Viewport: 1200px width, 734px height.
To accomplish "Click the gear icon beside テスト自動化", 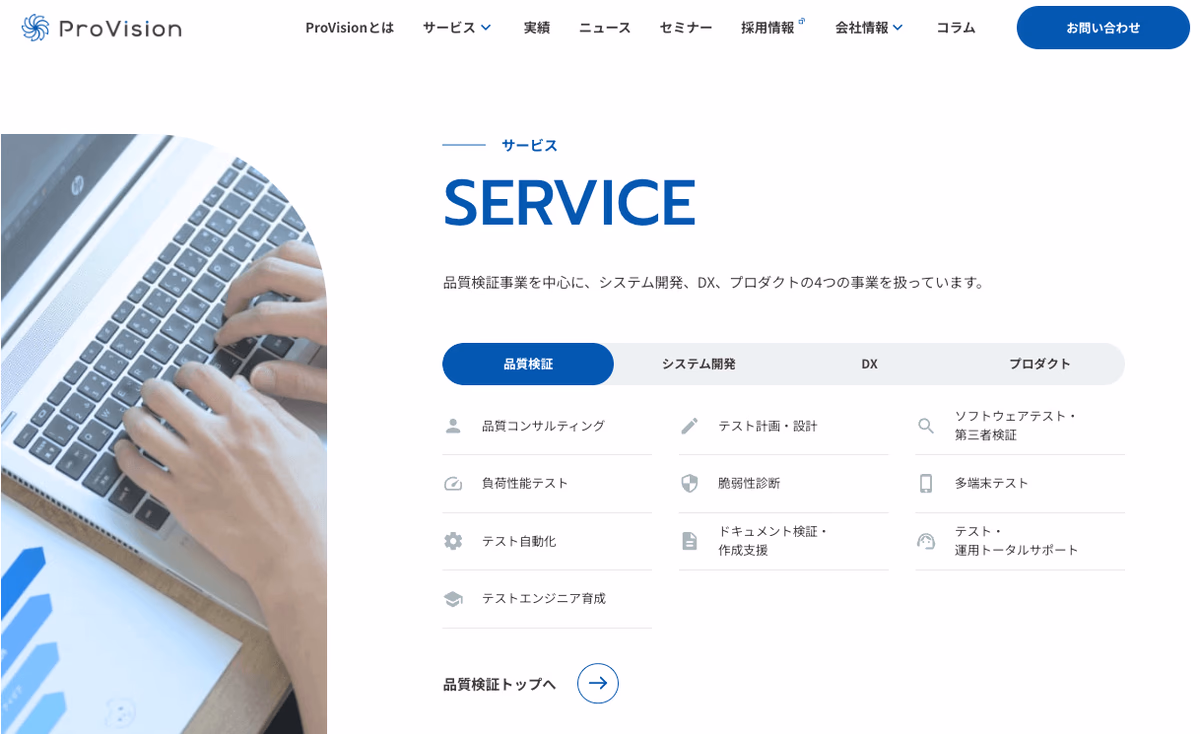I will [453, 541].
